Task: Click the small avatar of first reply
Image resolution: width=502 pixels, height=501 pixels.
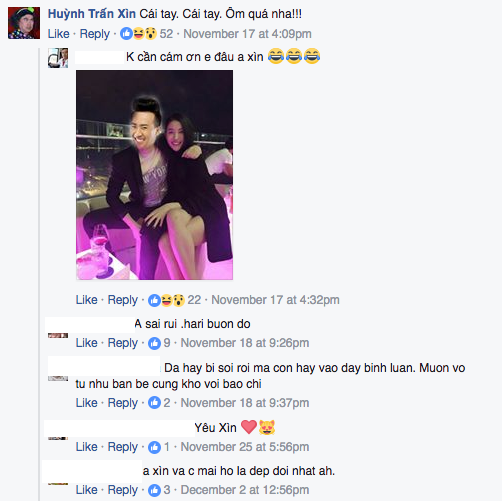Action: (58, 58)
